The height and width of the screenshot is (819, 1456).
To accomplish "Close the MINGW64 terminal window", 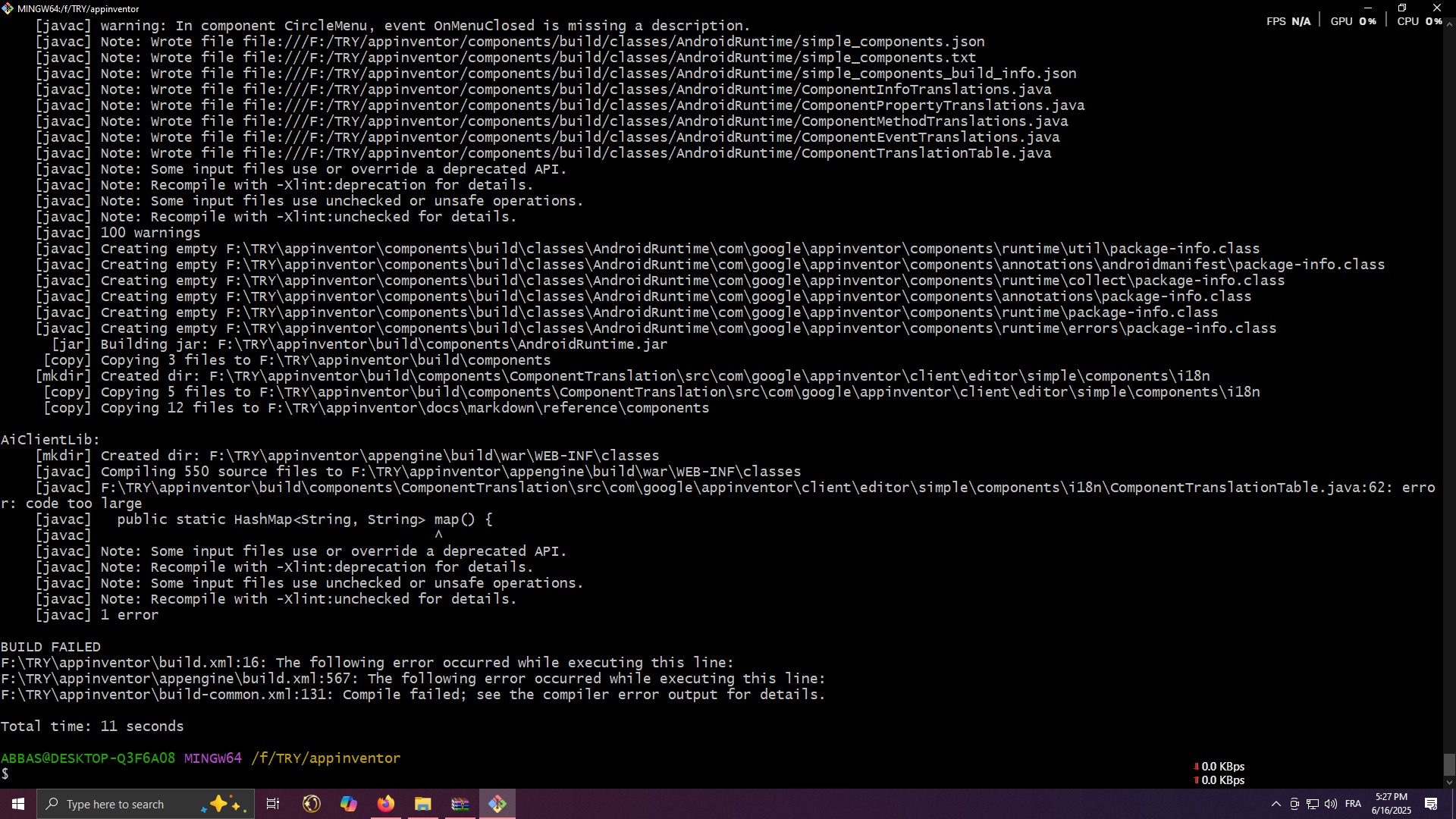I will pyautogui.click(x=1437, y=8).
